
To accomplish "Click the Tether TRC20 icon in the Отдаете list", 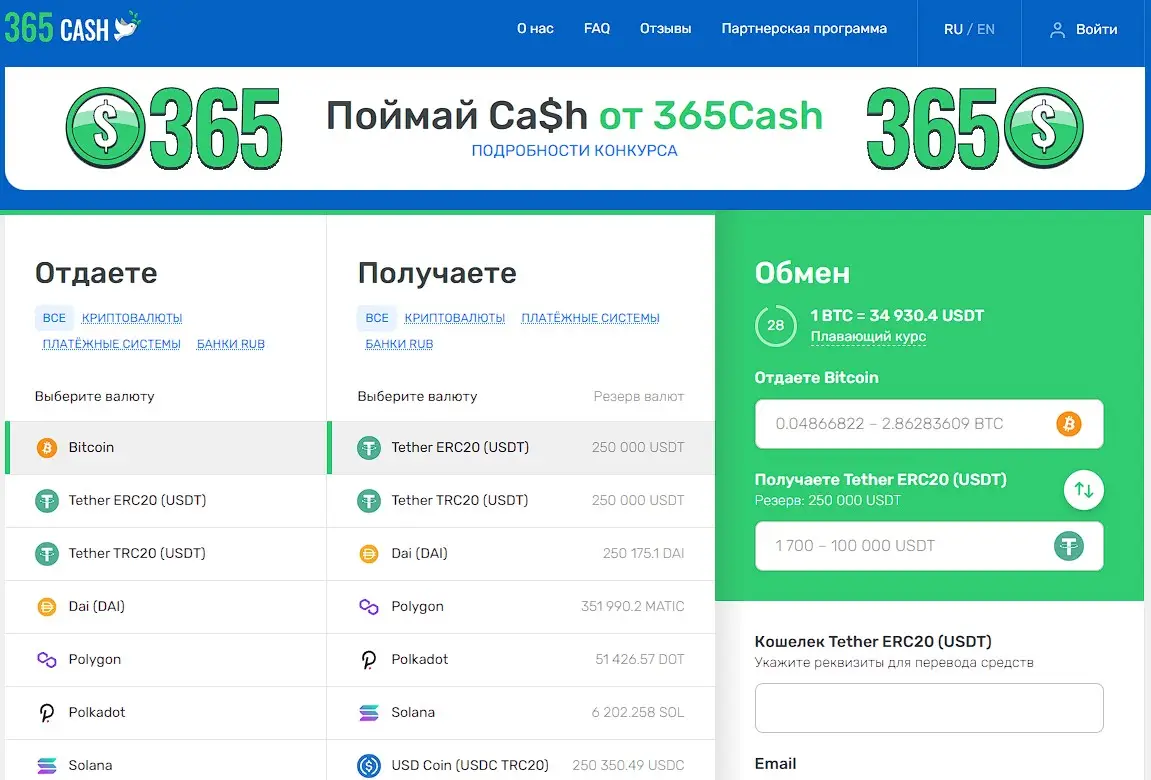I will [47, 554].
